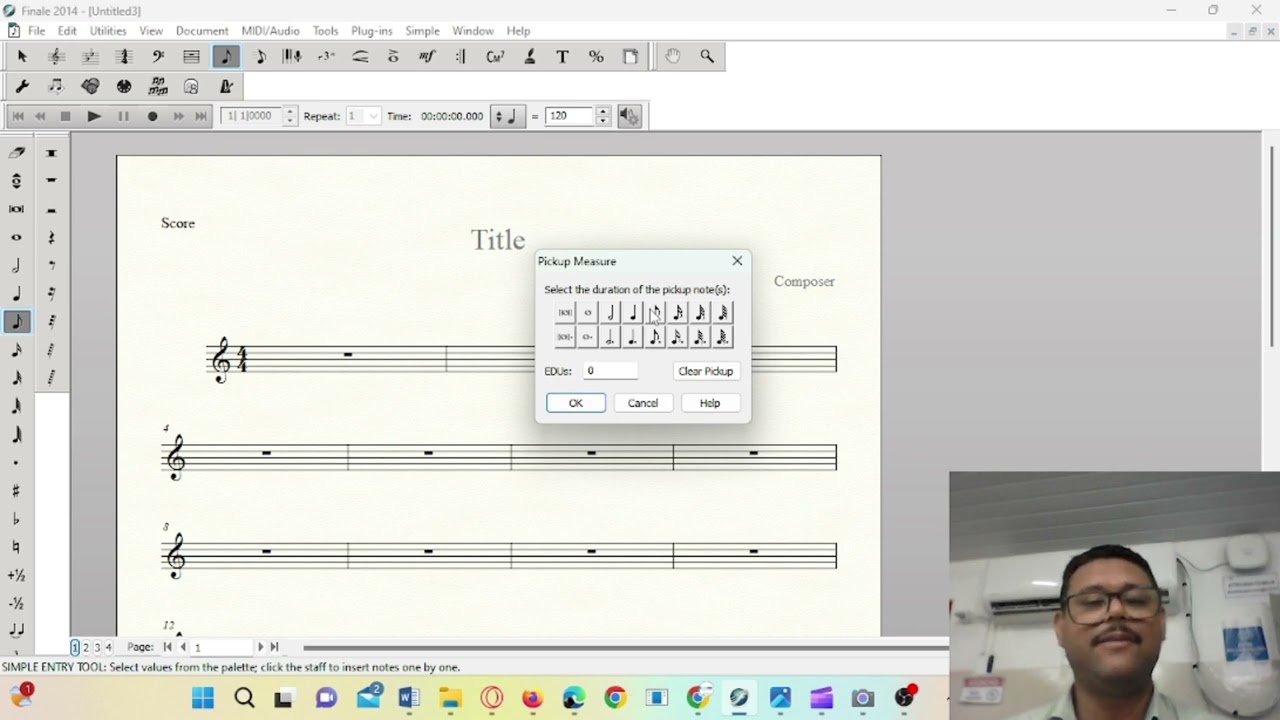Click the Stop button in playback controls

coord(65,116)
